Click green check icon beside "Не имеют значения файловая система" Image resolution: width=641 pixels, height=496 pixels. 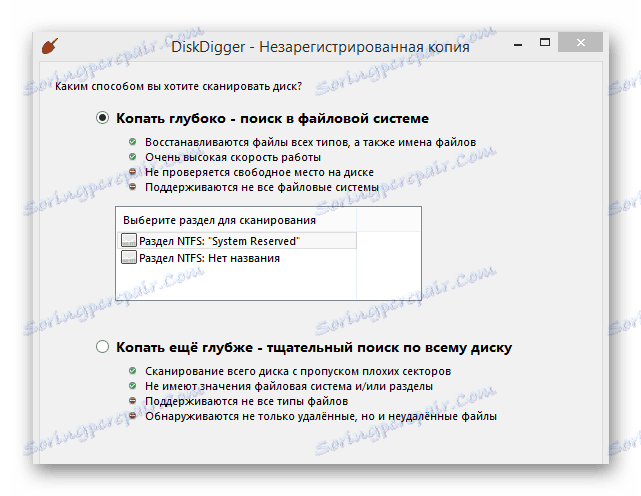tap(132, 386)
